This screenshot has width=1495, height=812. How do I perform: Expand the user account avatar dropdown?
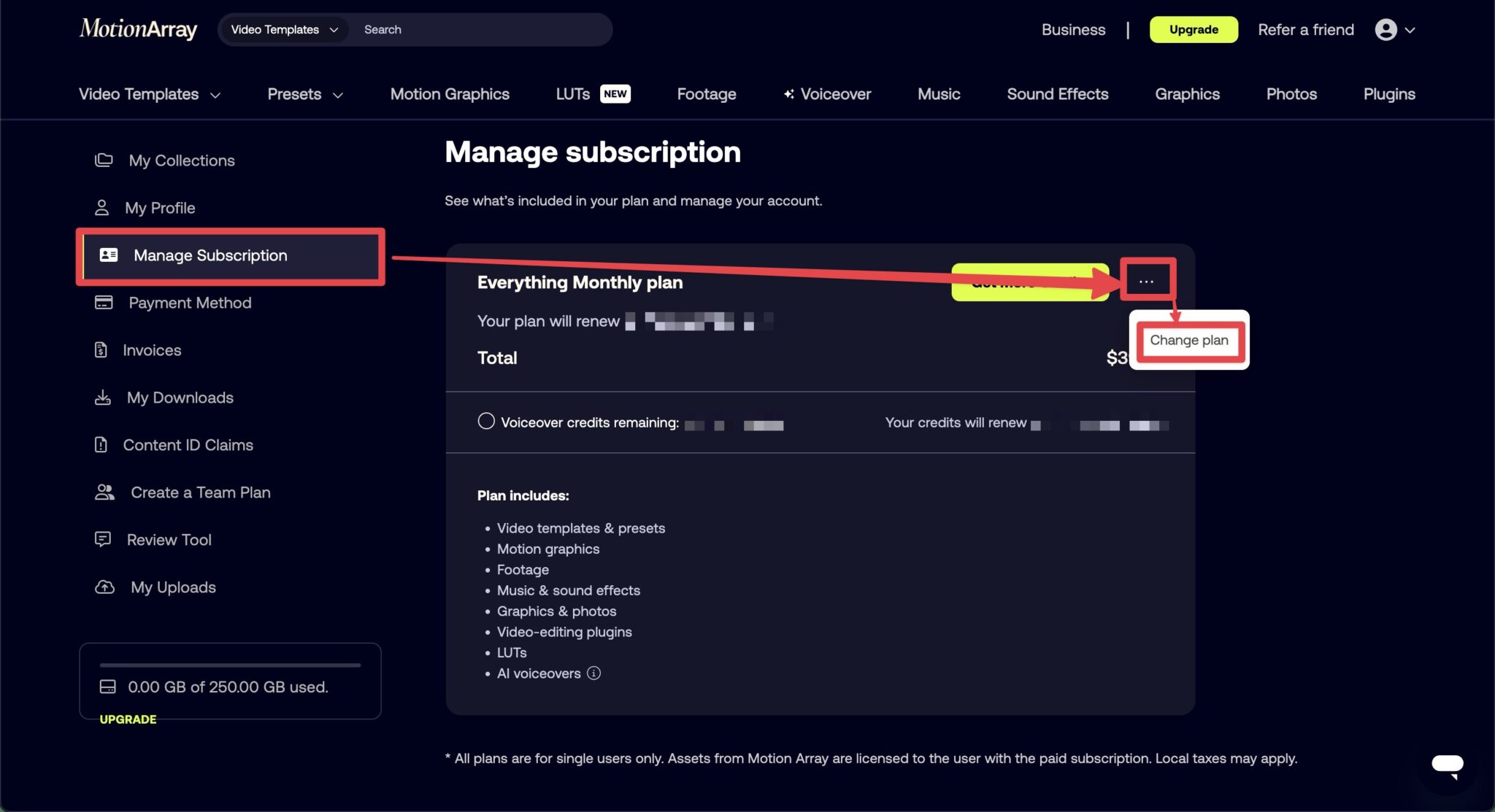pos(1395,29)
